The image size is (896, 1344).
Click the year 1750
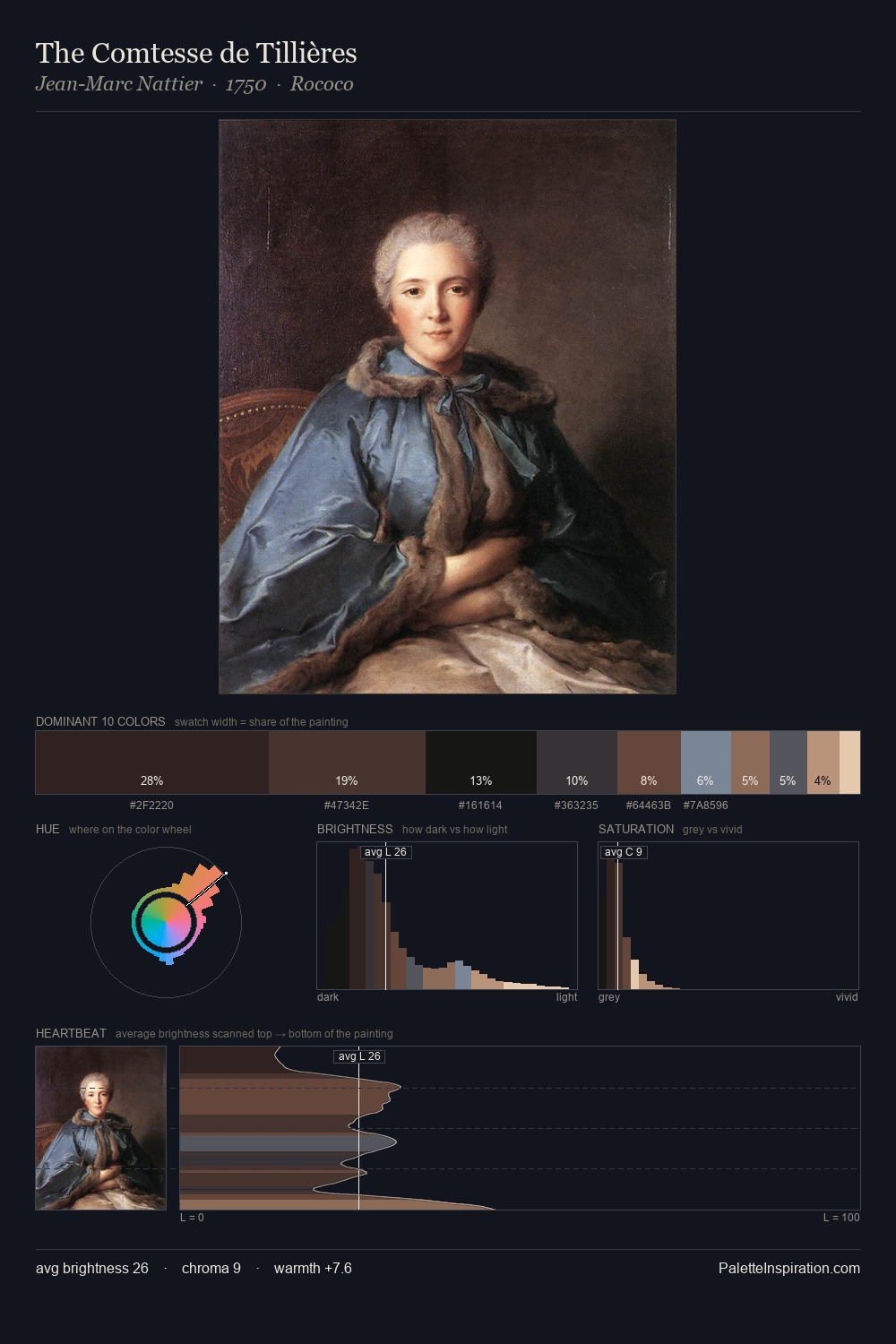coord(246,84)
